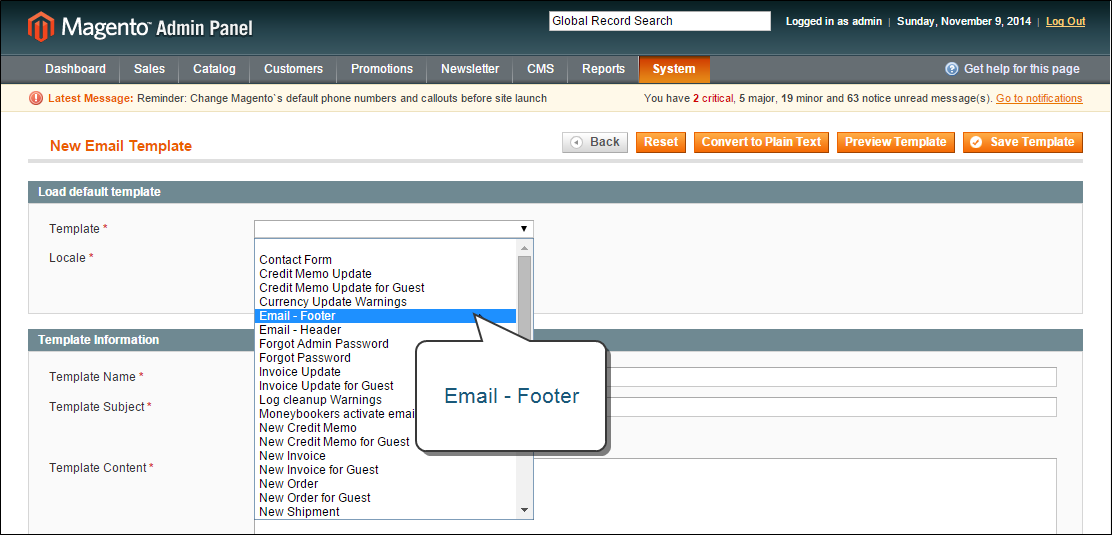Open the System menu
This screenshot has height=535, width=1112.
coord(674,69)
